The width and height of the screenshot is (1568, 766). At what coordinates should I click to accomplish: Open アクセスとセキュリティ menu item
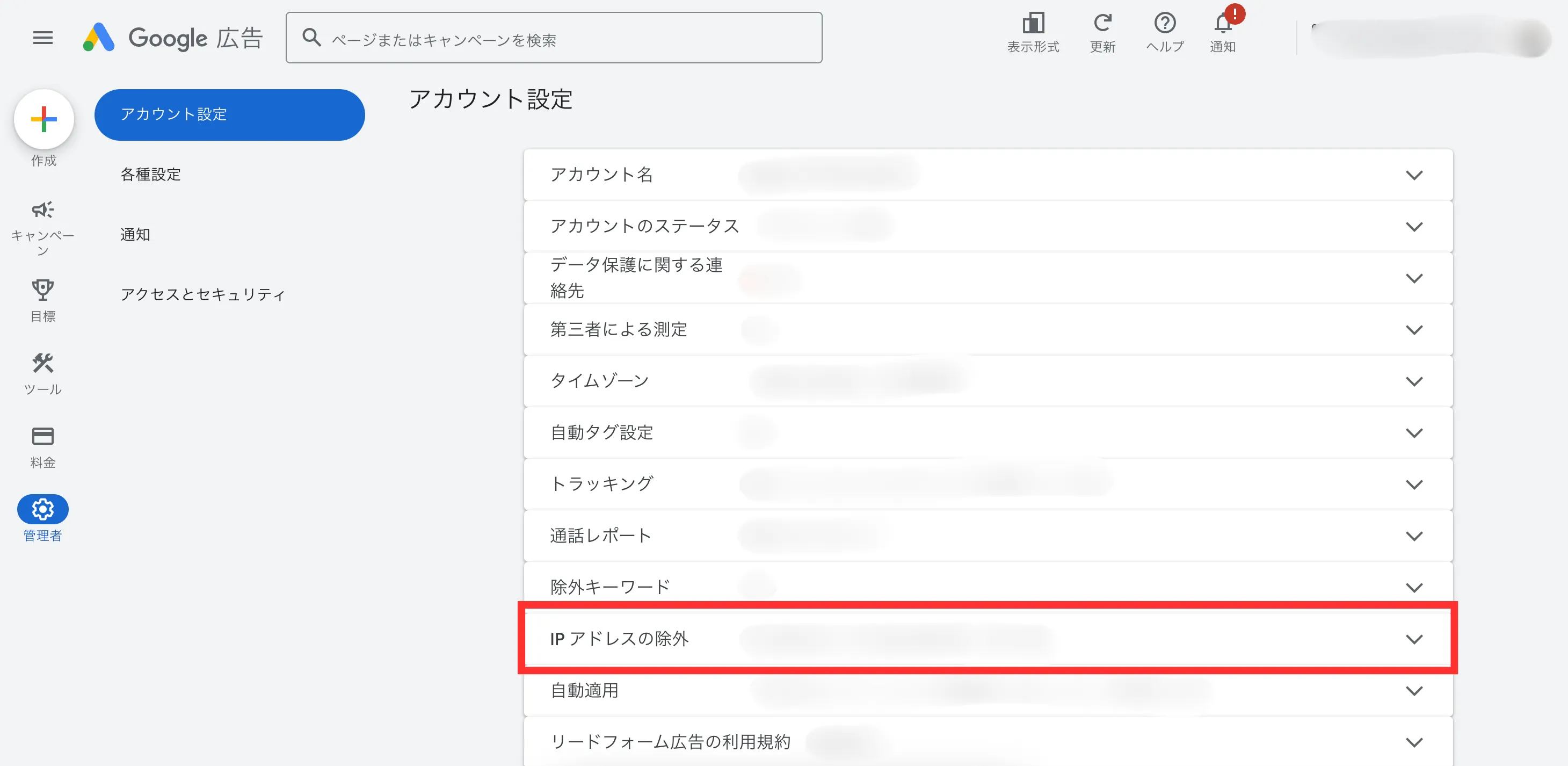[202, 295]
